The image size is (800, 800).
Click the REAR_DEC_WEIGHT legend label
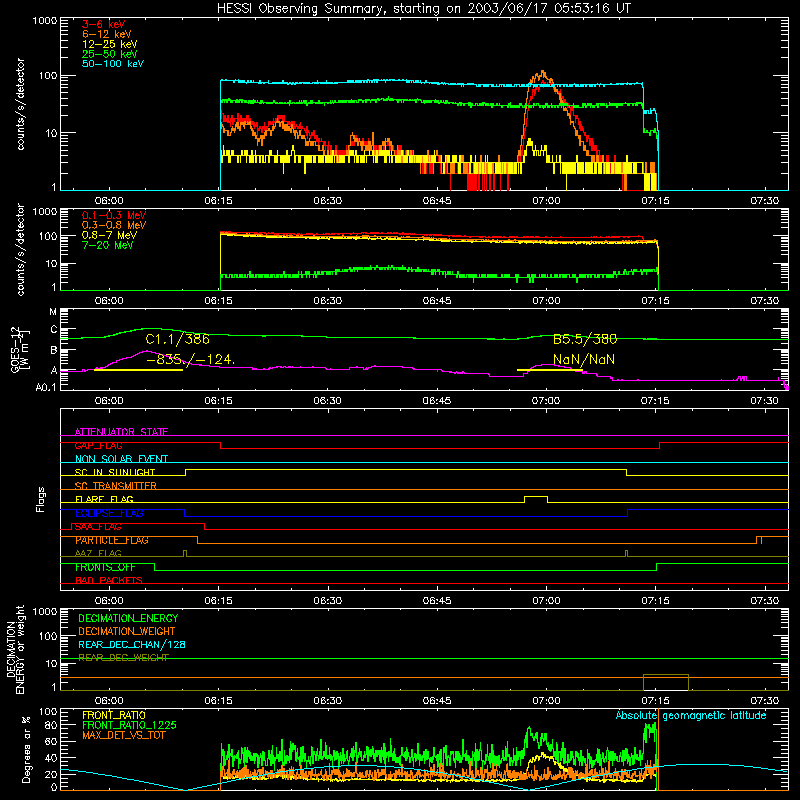123,658
